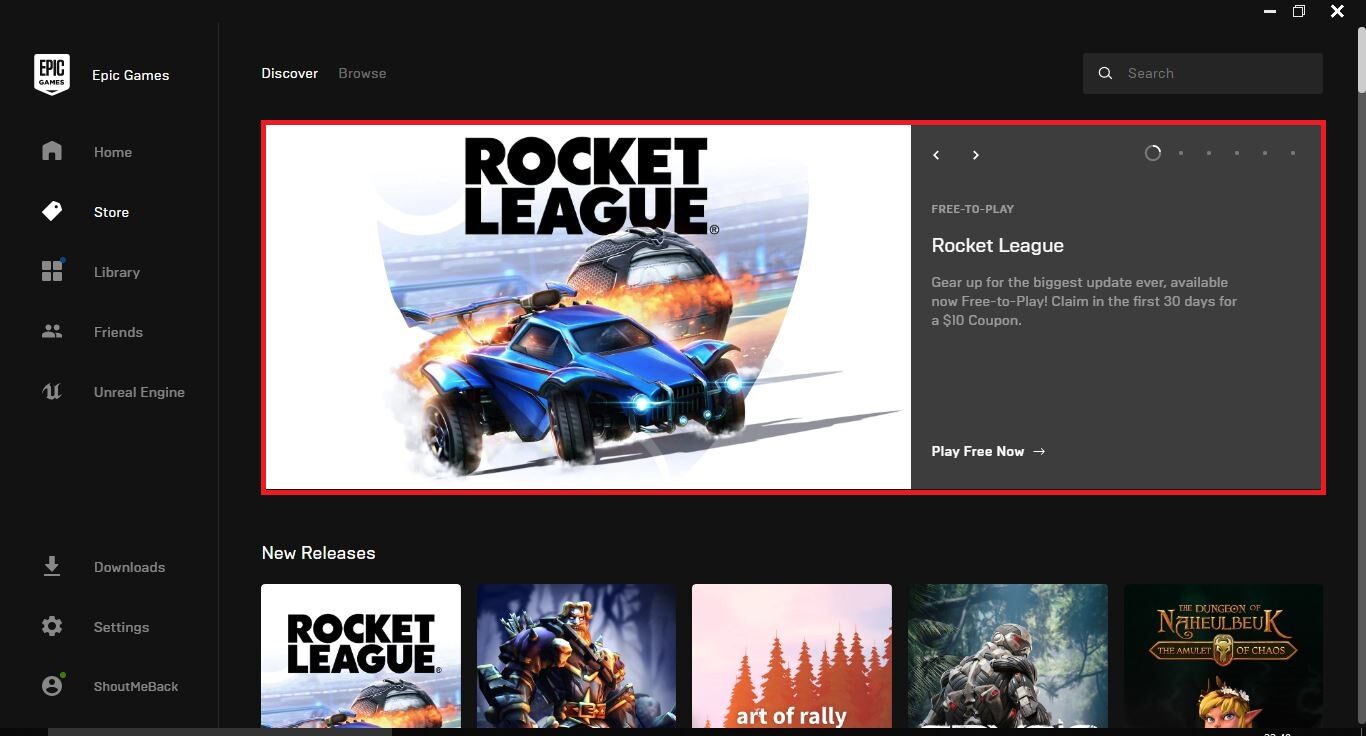Open the armored dwarf game thumbnail
This screenshot has width=1366, height=736.
[576, 656]
